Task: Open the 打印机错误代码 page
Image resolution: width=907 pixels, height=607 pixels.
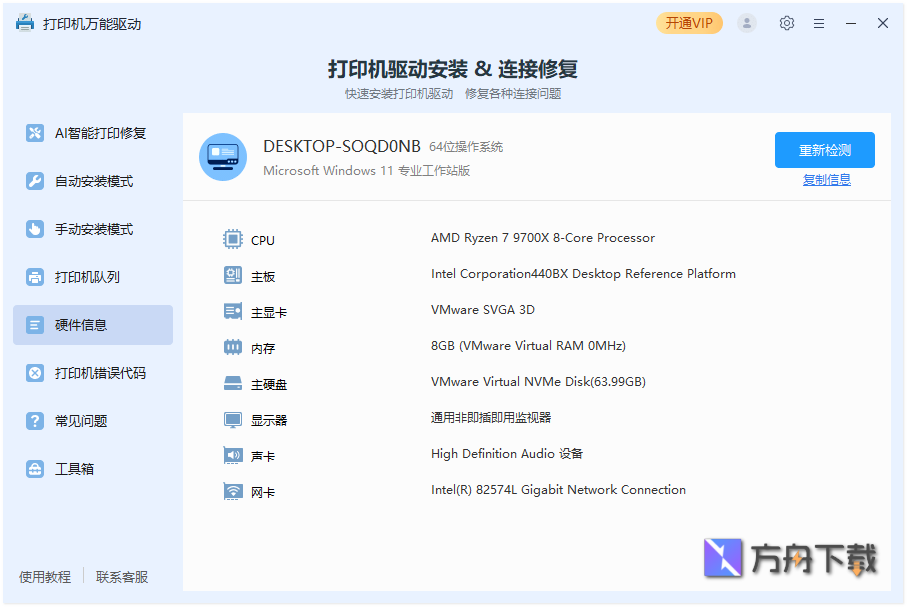Action: [93, 373]
